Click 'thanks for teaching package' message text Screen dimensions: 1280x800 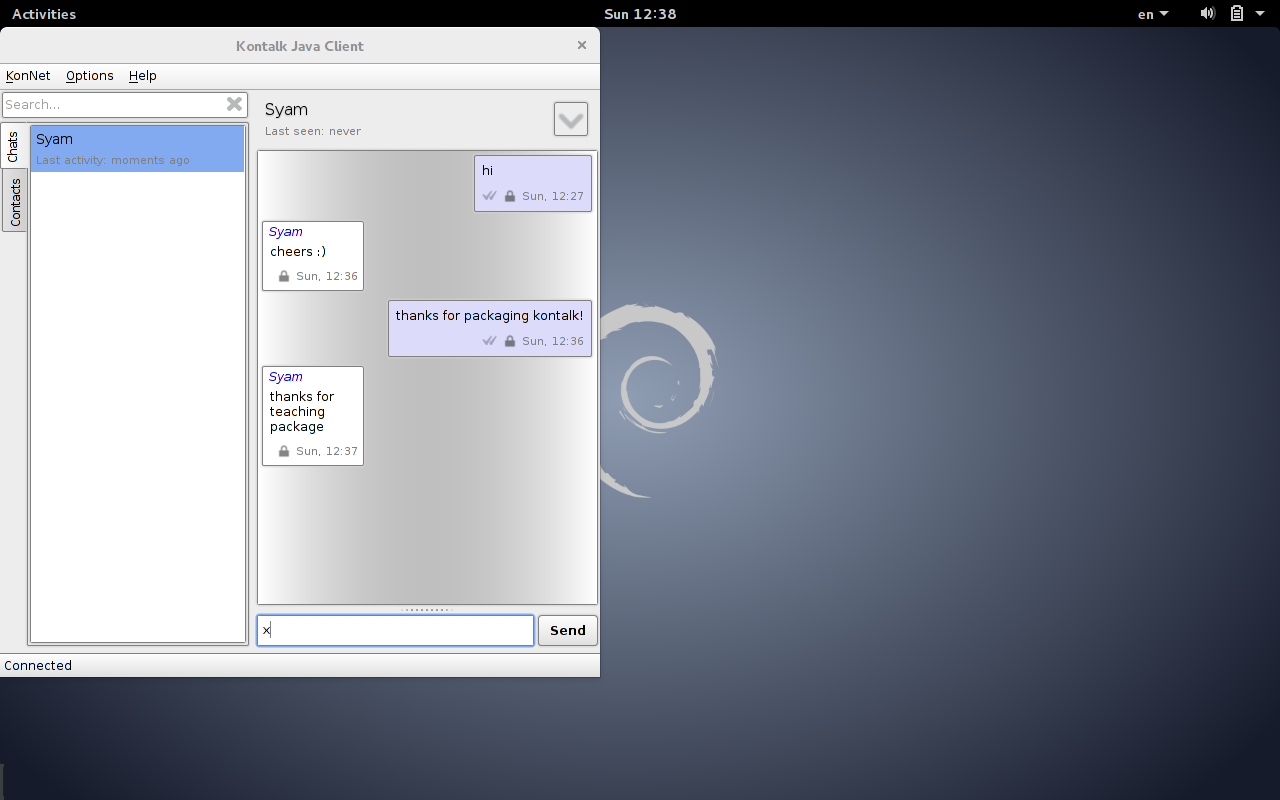[302, 411]
